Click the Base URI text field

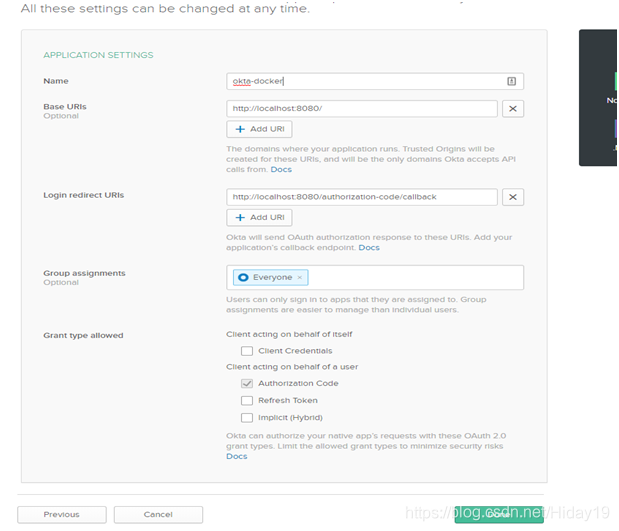pyautogui.click(x=361, y=109)
